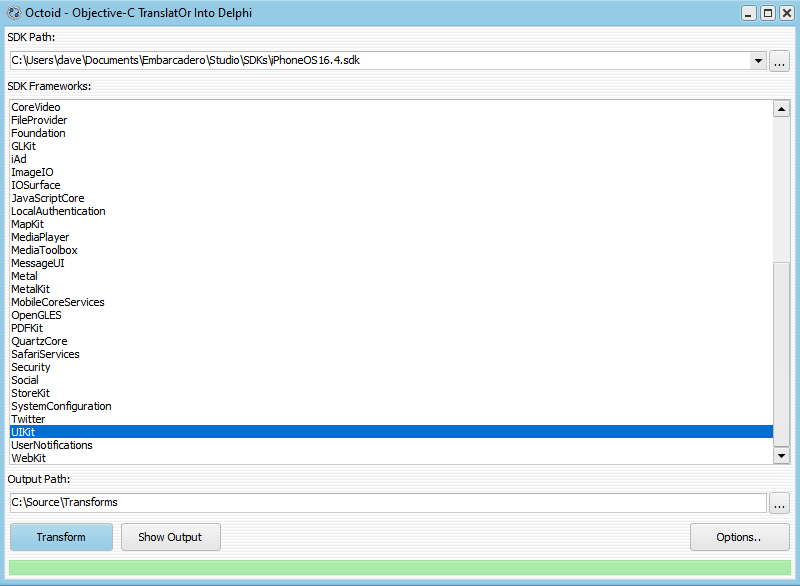The height and width of the screenshot is (586, 800).
Task: Minimize the Octoid window
Action: point(748,13)
